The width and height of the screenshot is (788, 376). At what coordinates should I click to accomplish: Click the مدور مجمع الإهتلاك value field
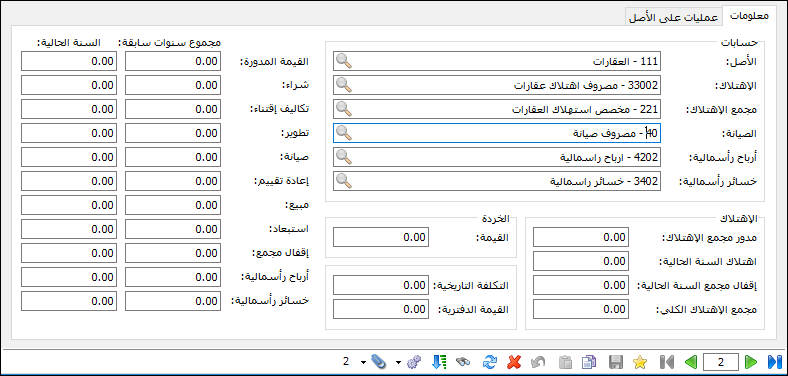pos(580,237)
